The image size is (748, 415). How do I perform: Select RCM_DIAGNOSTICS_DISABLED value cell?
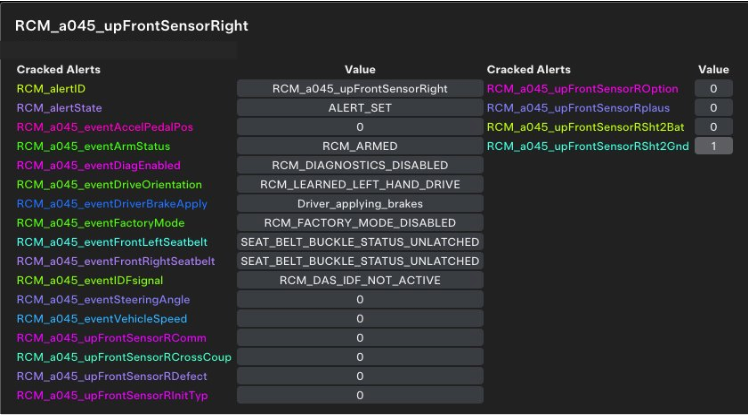pos(360,165)
